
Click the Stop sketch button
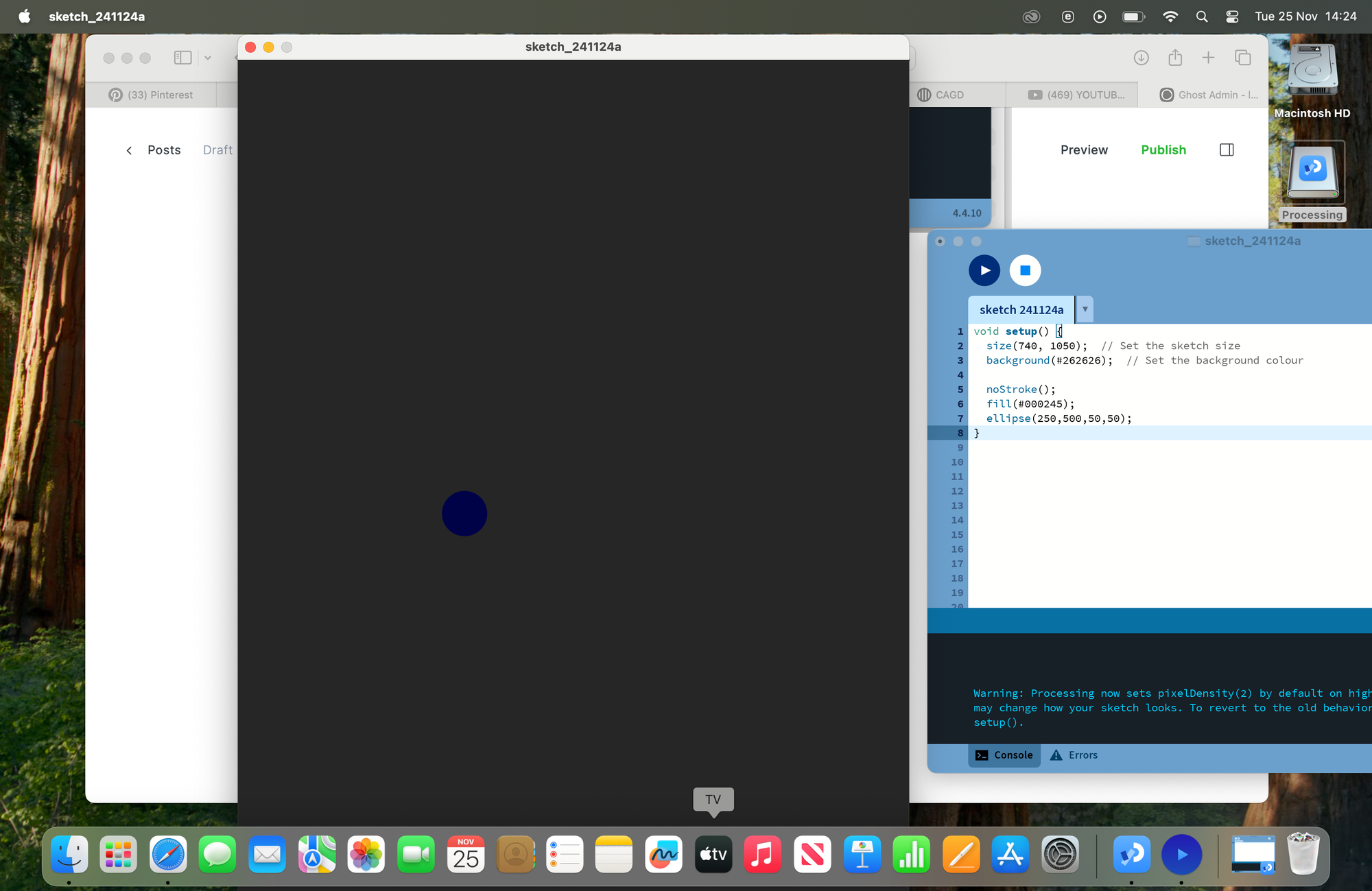pyautogui.click(x=1025, y=270)
